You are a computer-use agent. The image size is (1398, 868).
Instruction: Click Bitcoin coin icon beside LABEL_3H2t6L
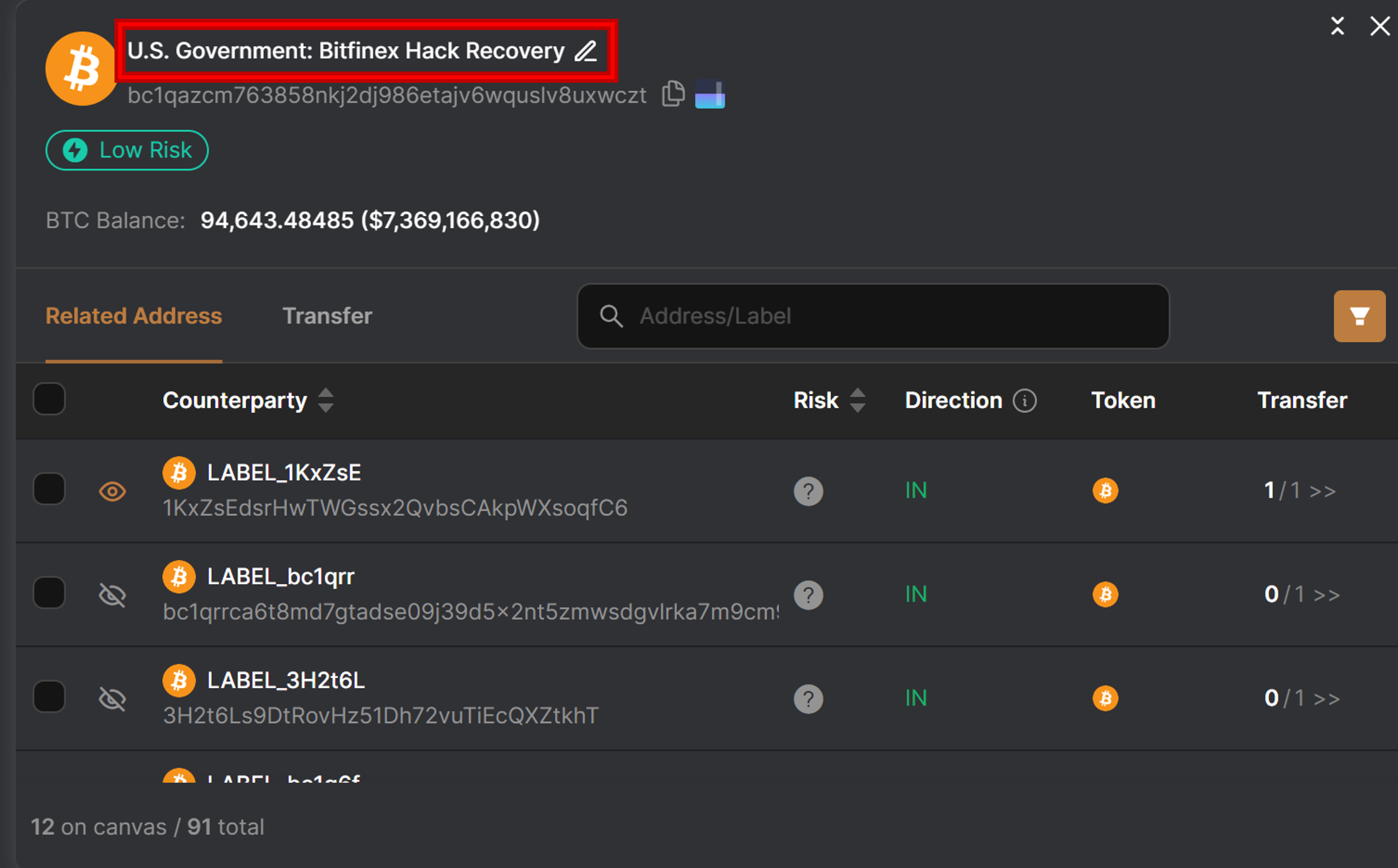pyautogui.click(x=179, y=681)
